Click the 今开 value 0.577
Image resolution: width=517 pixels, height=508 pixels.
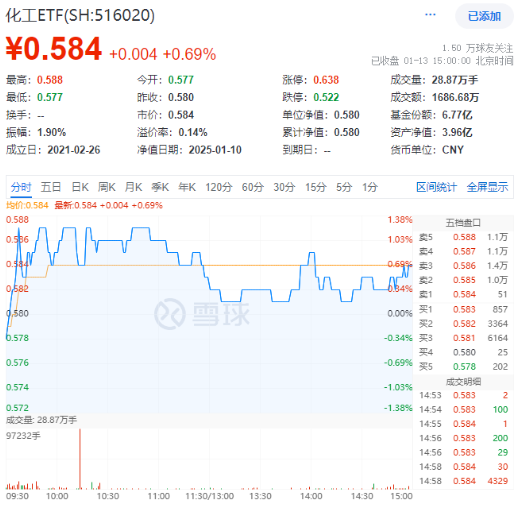[181, 80]
